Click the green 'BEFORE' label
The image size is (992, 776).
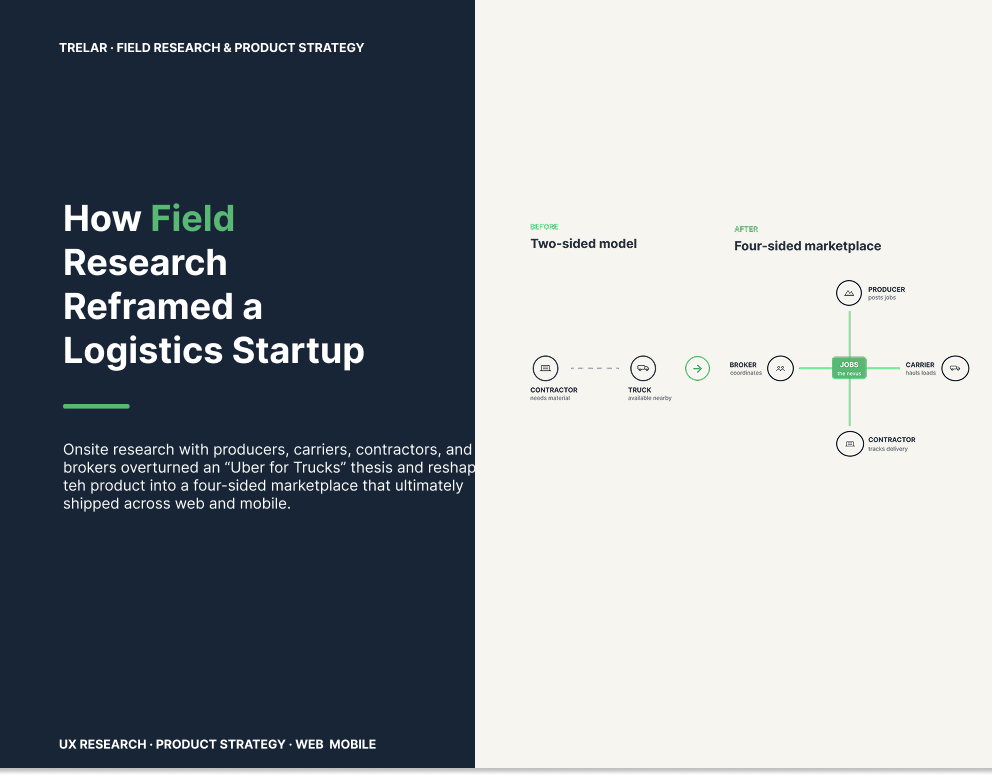tap(544, 226)
